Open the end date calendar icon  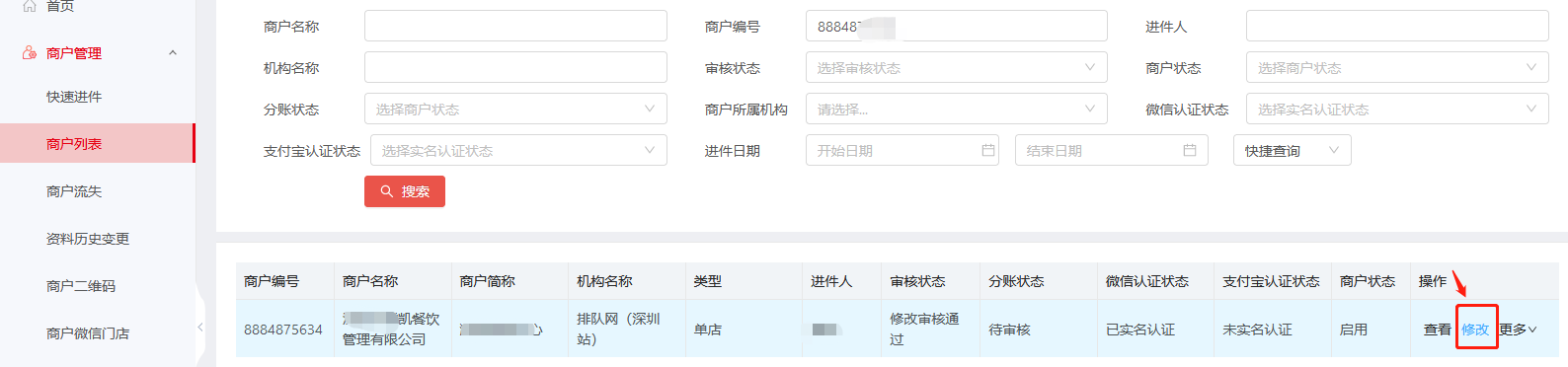[x=1190, y=150]
